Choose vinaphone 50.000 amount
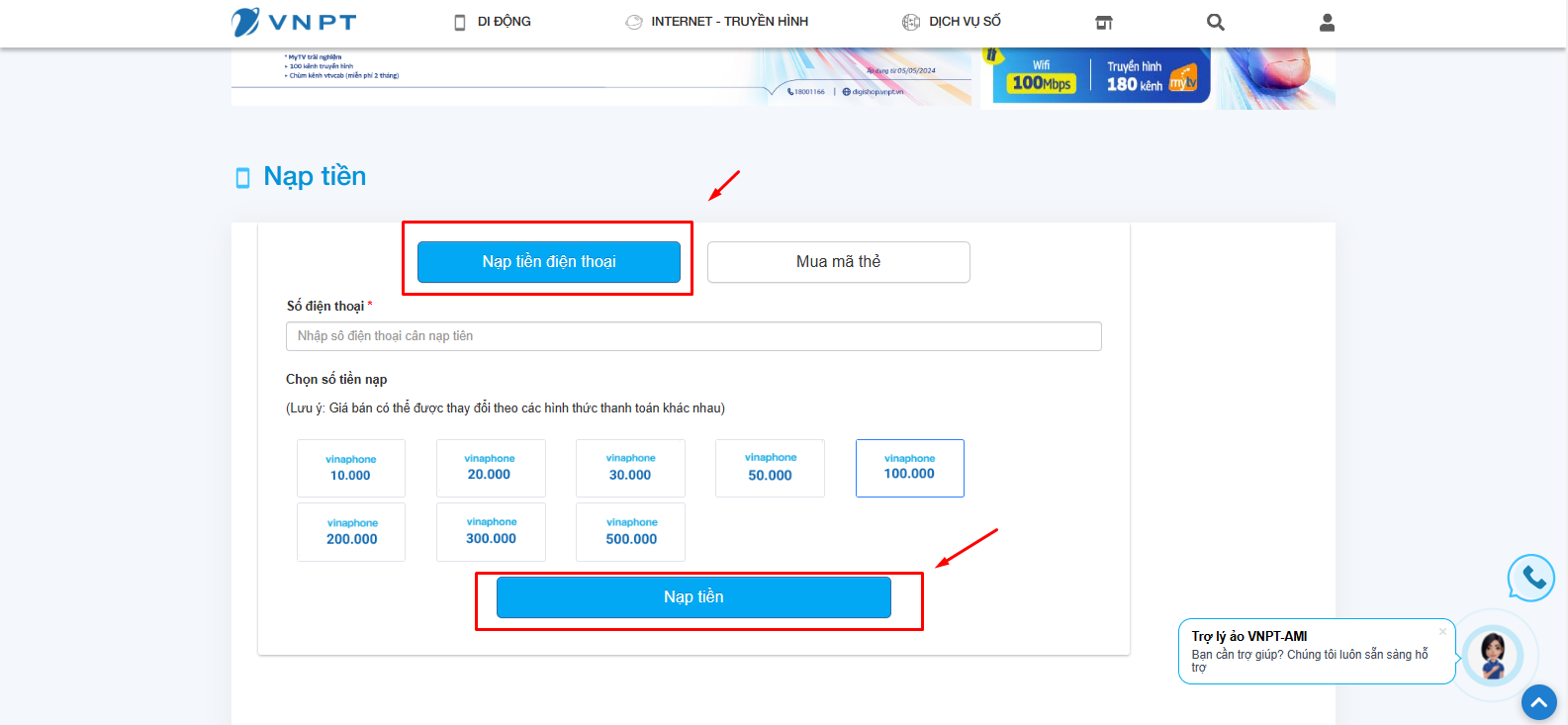1568x725 pixels. pos(770,468)
